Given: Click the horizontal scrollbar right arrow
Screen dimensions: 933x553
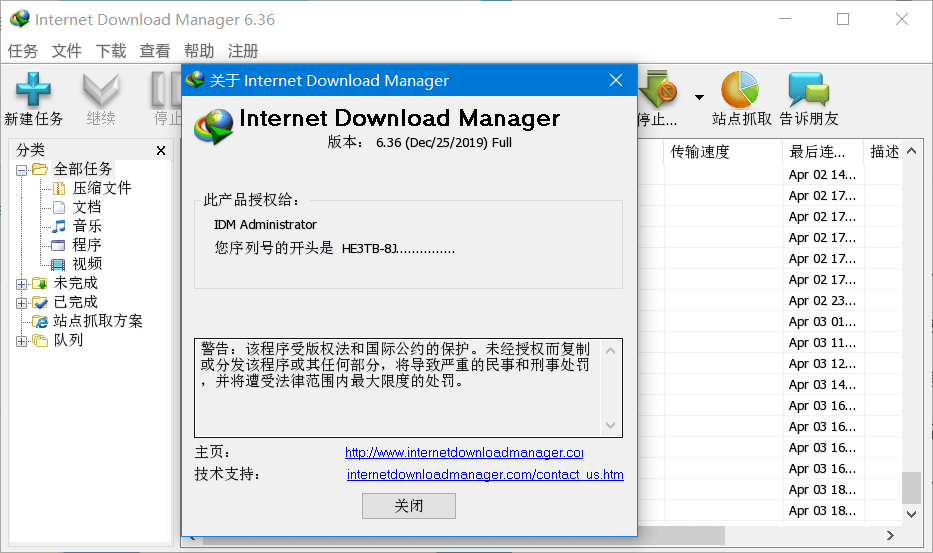Looking at the screenshot, I should pos(890,536).
